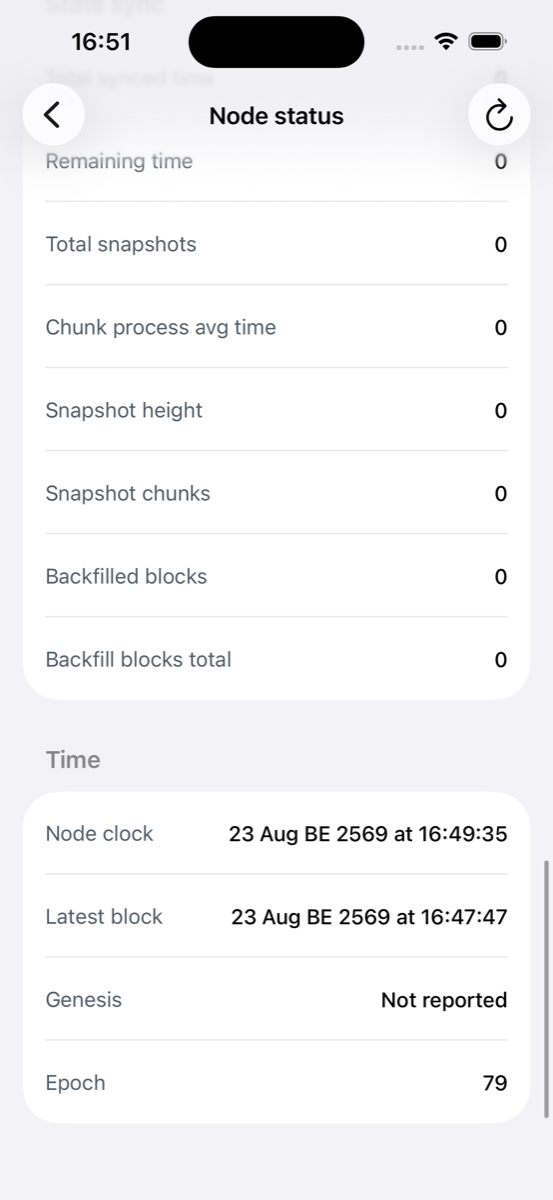Tap the battery indicator icon
The width and height of the screenshot is (553, 1200).
pyautogui.click(x=487, y=42)
